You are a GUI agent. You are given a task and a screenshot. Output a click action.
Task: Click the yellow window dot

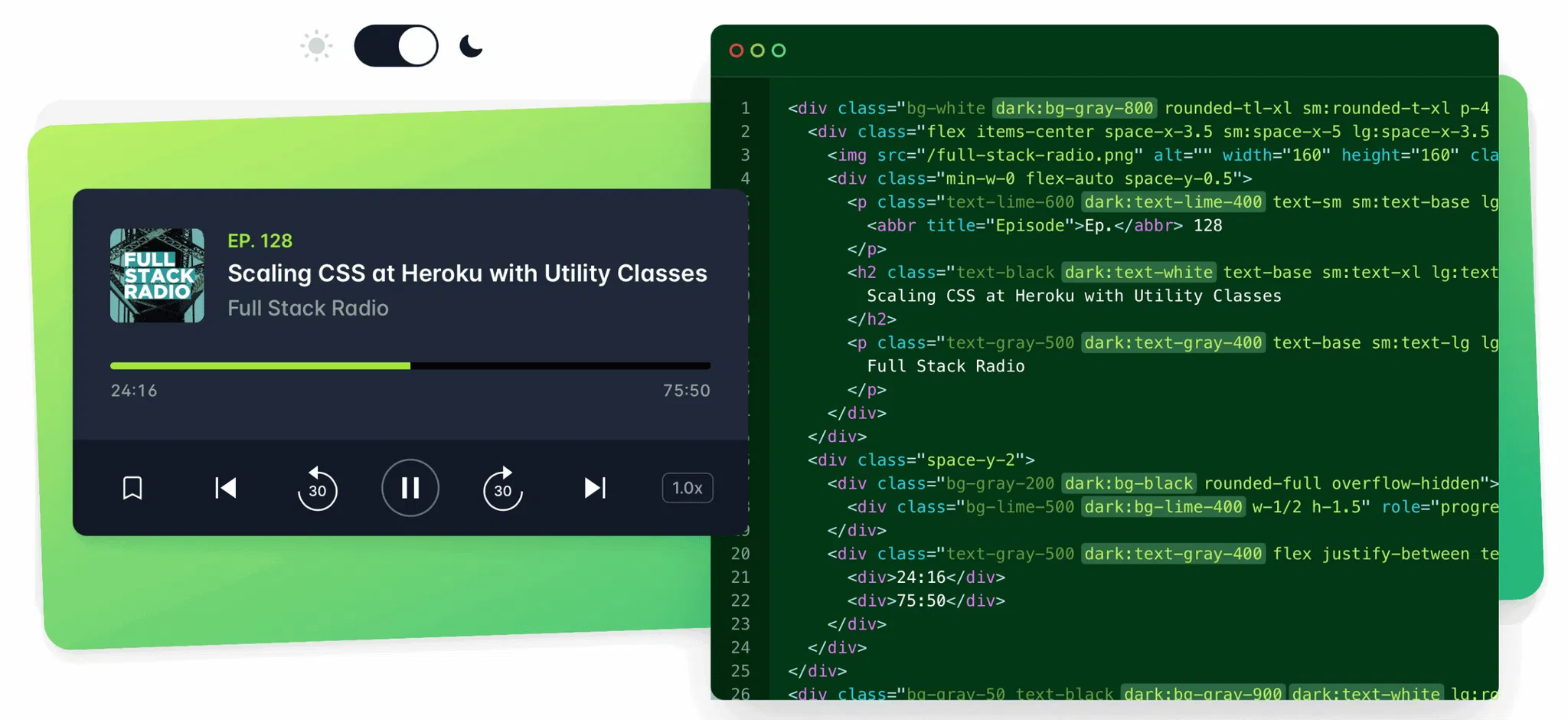(x=757, y=51)
